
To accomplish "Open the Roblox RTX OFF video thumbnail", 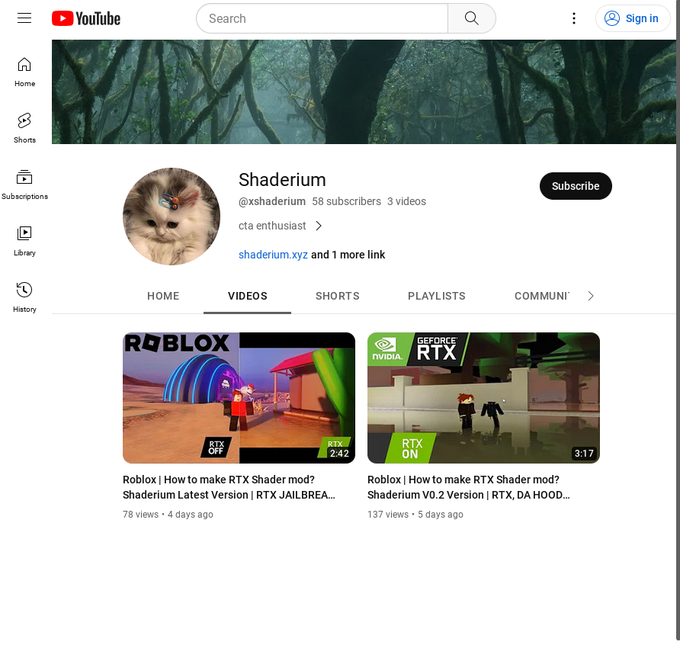I will (239, 398).
